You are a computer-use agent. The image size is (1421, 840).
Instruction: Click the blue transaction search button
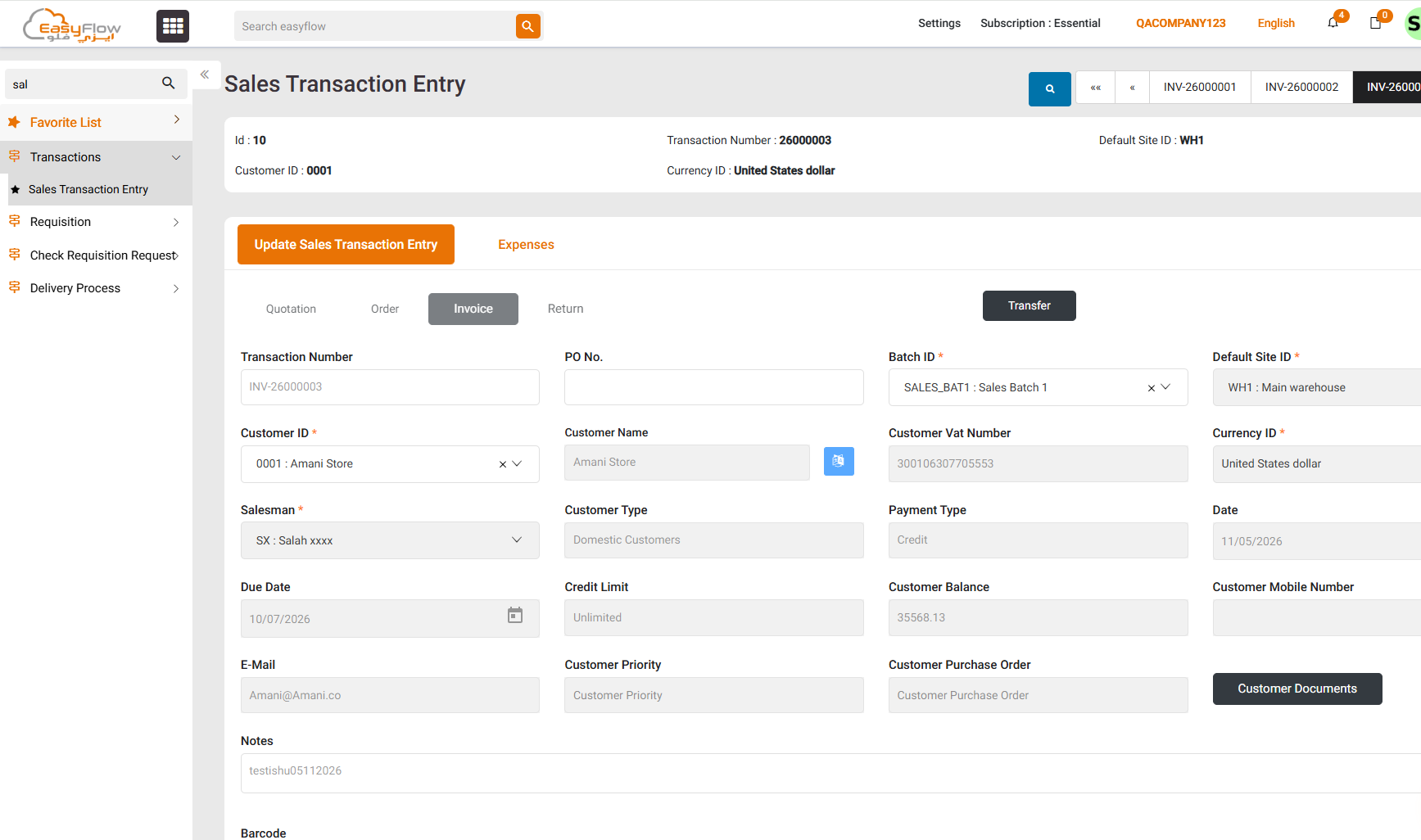[1050, 88]
